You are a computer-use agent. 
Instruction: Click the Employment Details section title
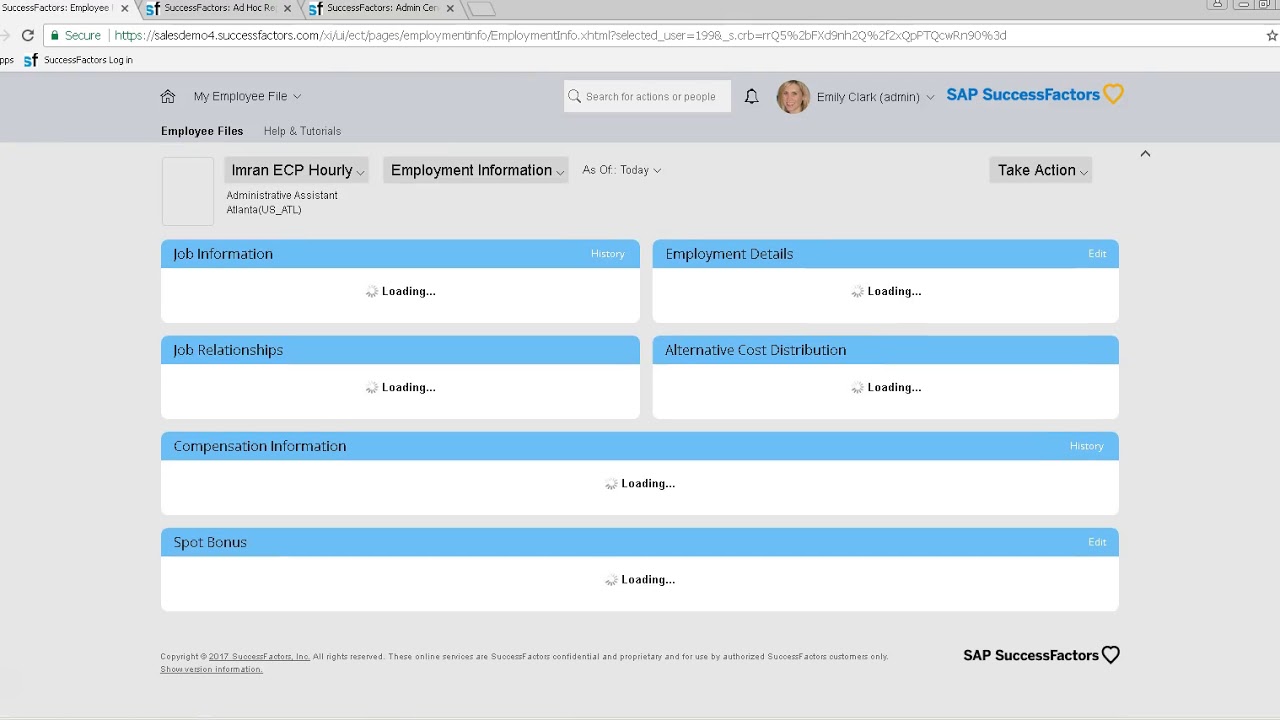729,254
